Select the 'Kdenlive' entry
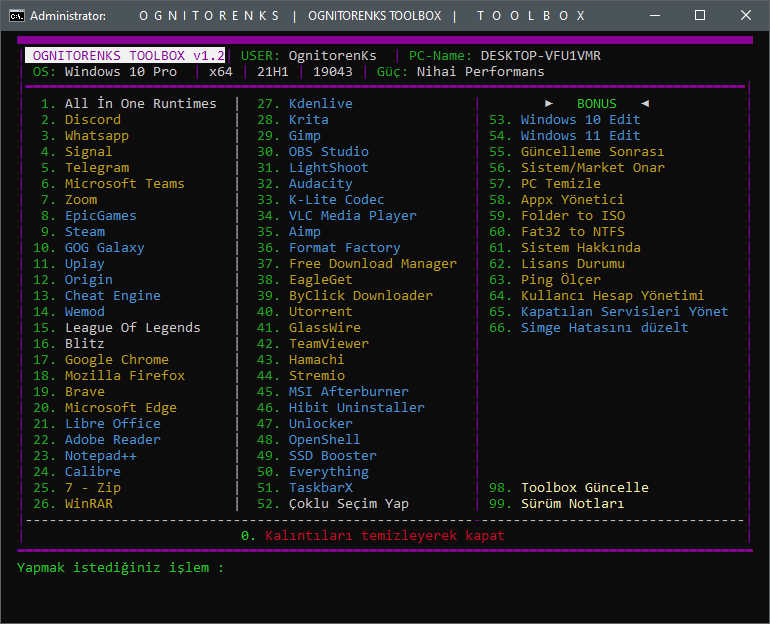Image resolution: width=770 pixels, height=624 pixels. click(321, 104)
